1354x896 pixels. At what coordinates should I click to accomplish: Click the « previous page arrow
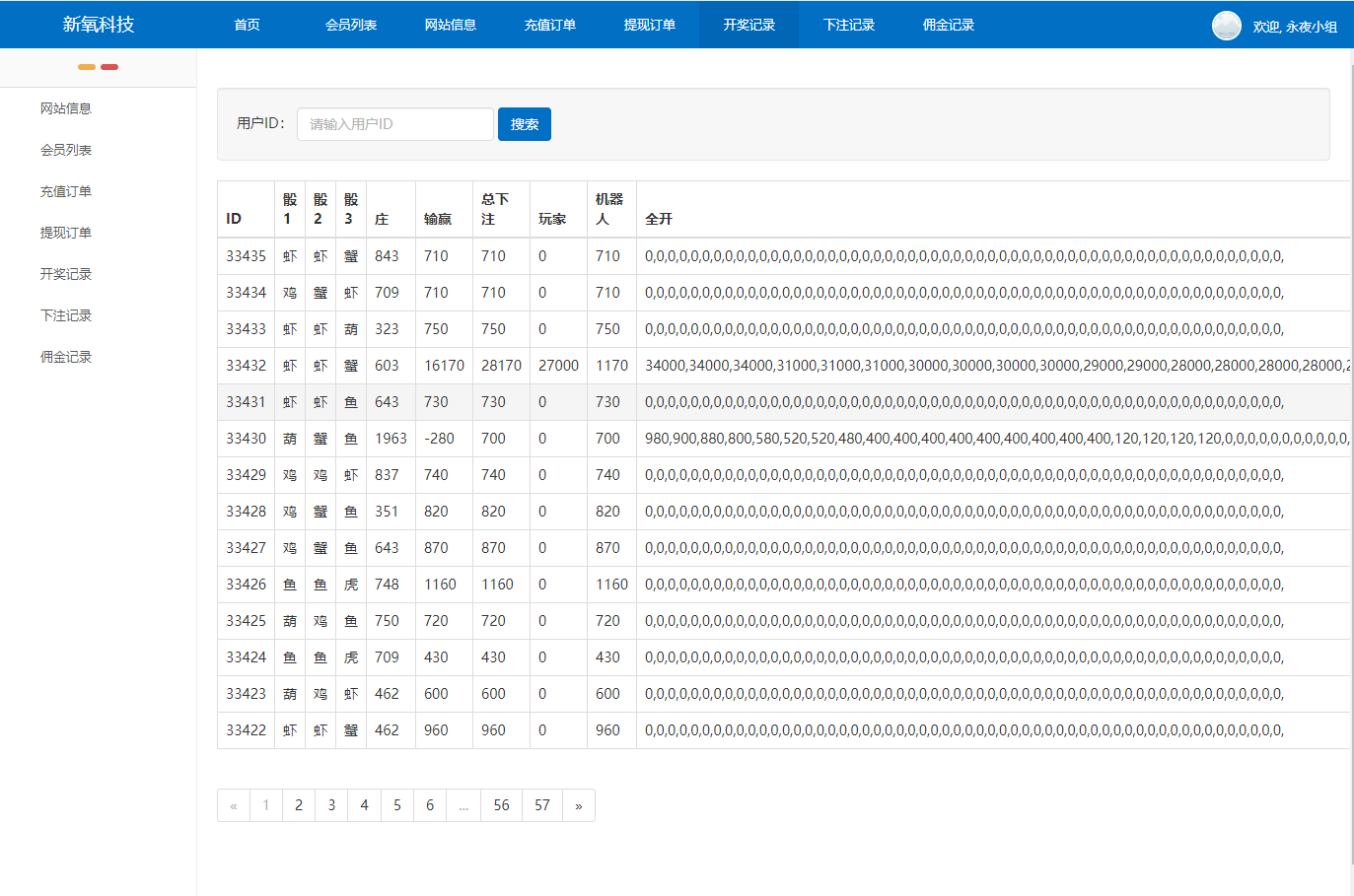pos(234,805)
